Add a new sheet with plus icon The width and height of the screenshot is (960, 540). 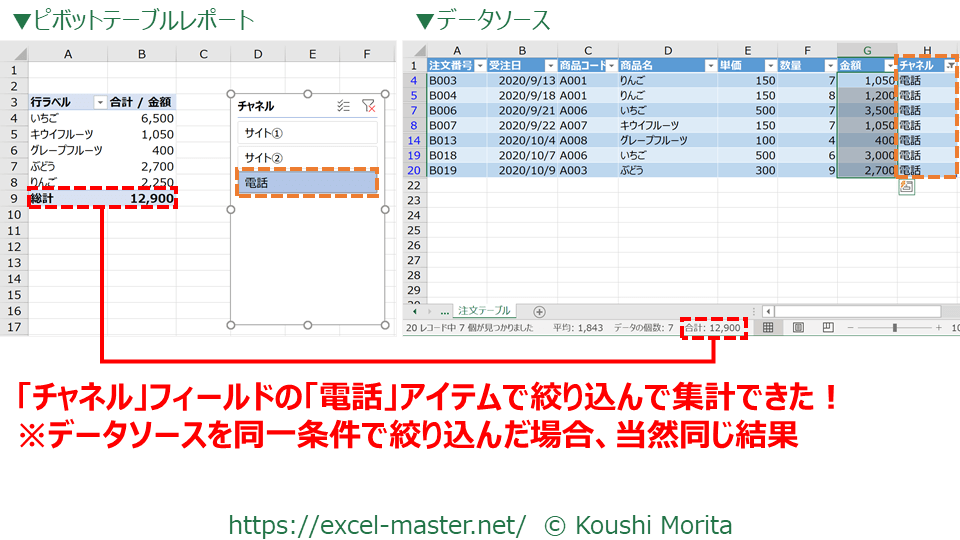point(539,311)
